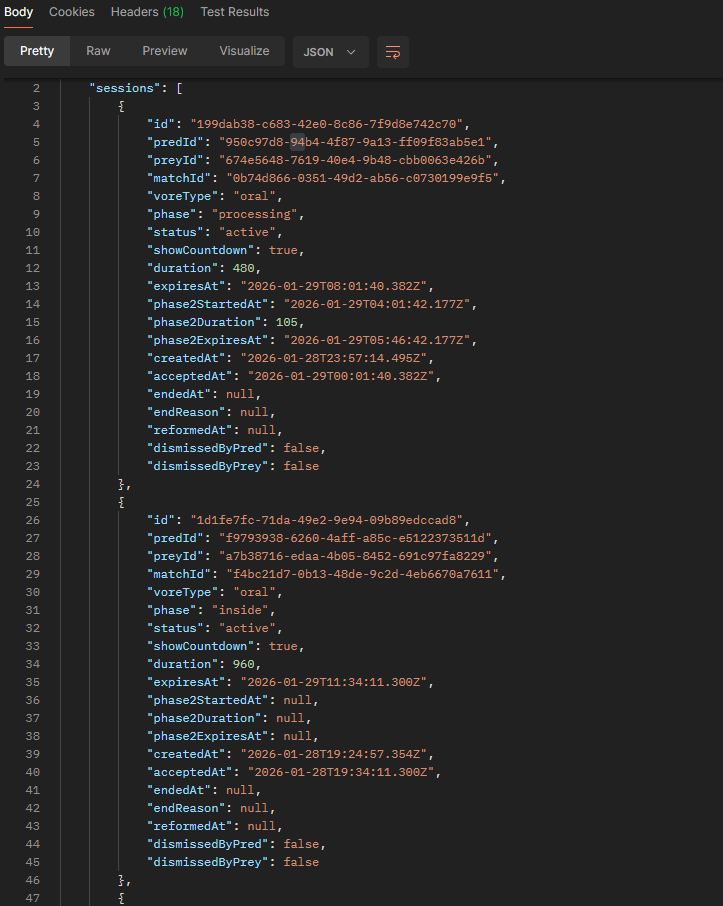
Task: Select the Body tab
Action: tap(19, 12)
